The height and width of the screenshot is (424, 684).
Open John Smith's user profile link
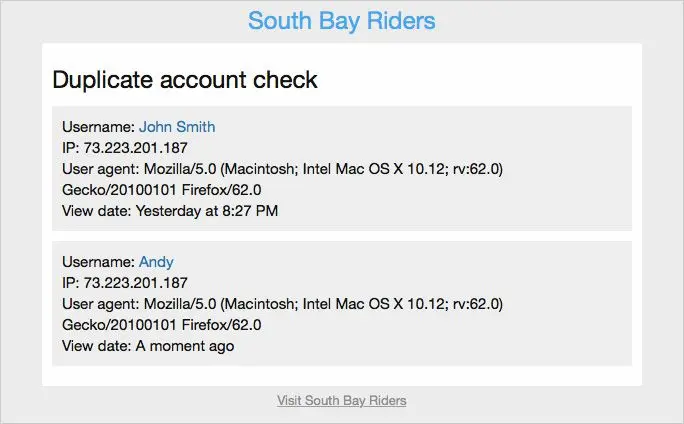pyautogui.click(x=177, y=127)
